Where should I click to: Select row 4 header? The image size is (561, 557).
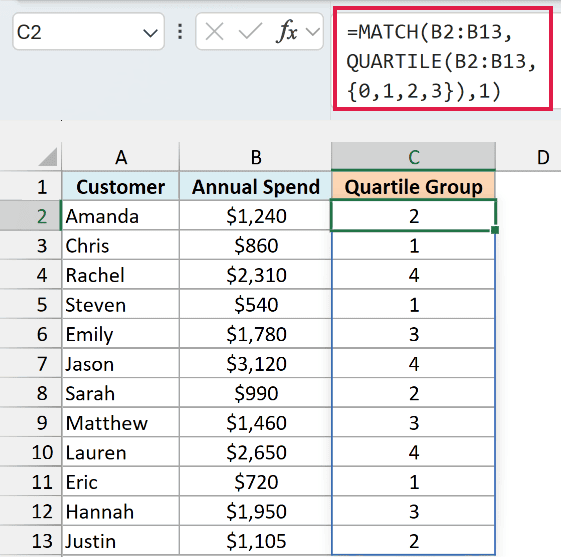tap(31, 275)
